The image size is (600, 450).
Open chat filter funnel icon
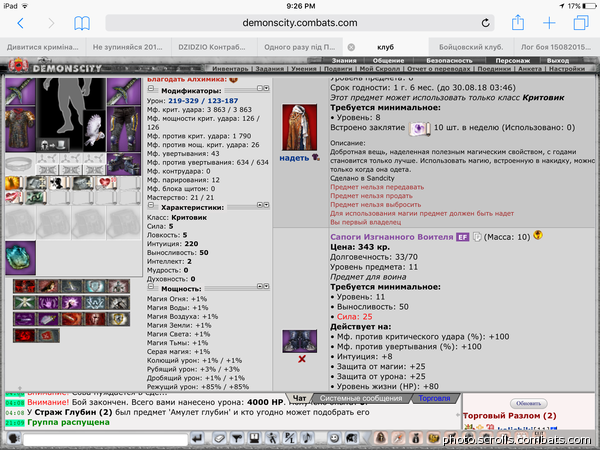pos(237,439)
